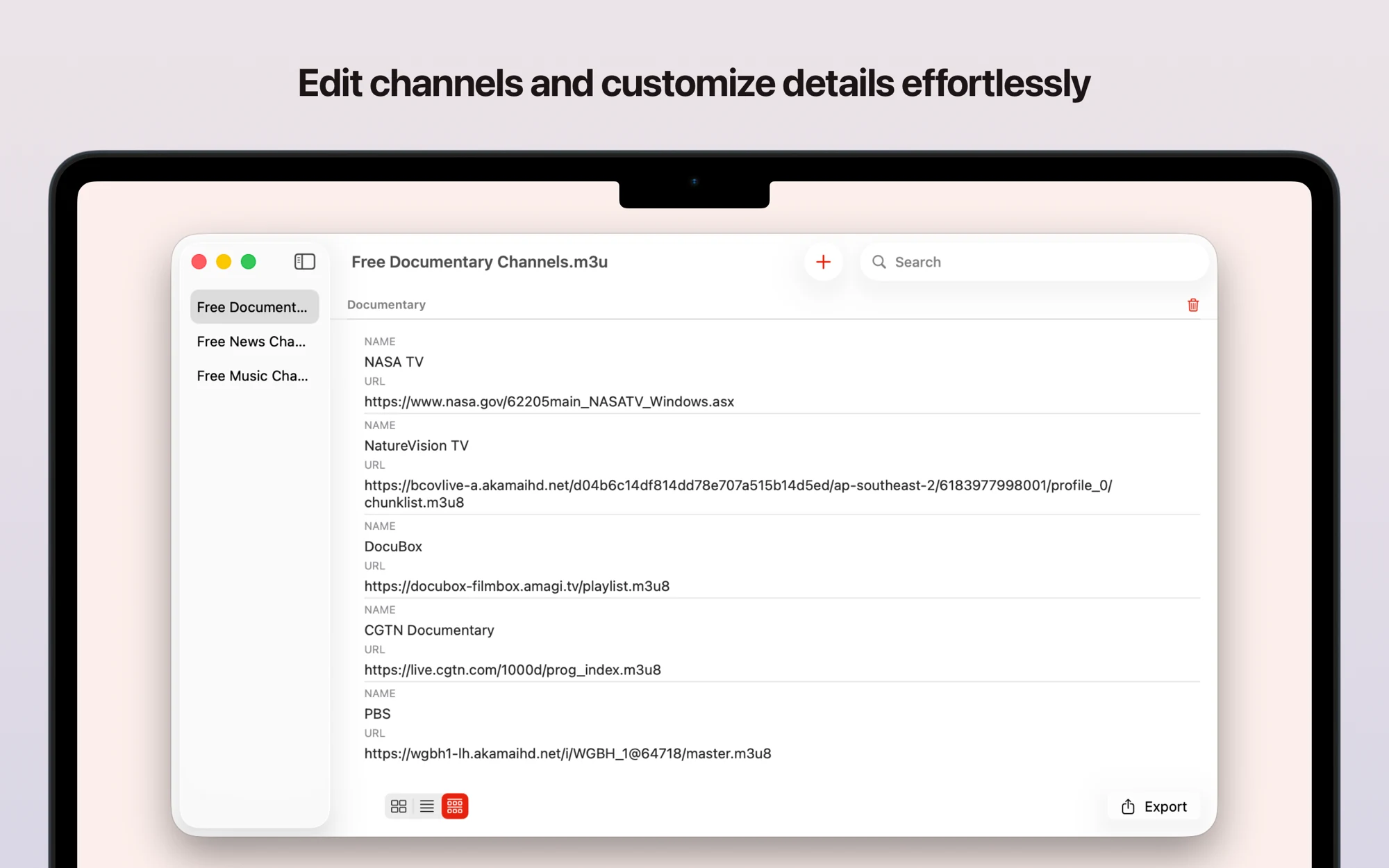Edit the DocuBox name field
Screen dimensions: 1389x868
point(393,546)
